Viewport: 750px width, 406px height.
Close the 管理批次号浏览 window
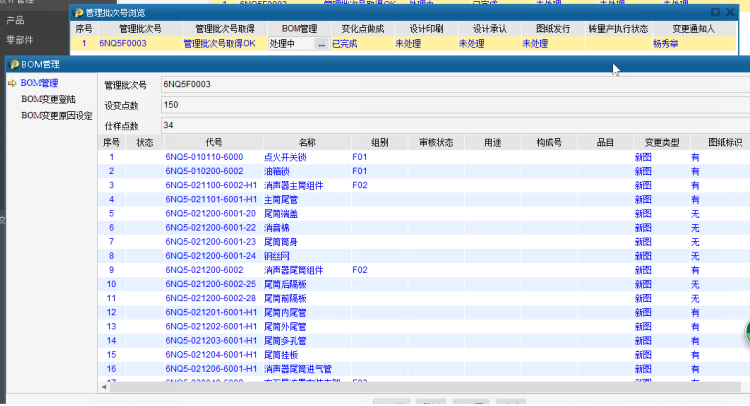coord(729,12)
